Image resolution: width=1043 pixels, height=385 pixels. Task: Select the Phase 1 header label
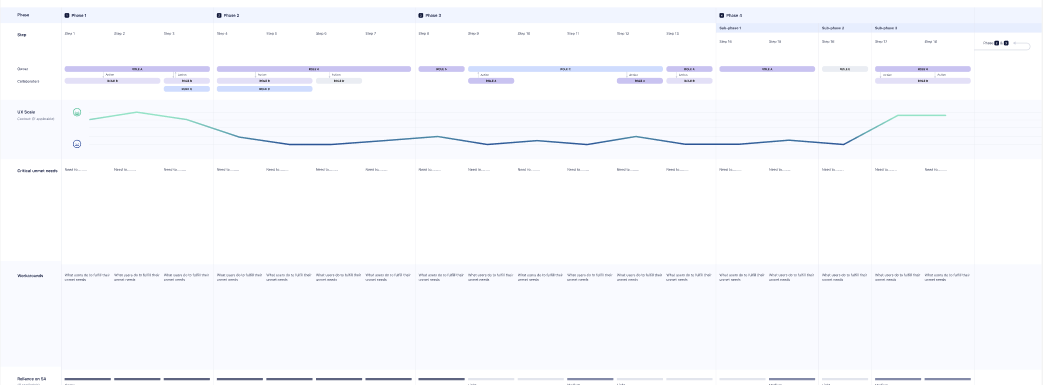(78, 15)
